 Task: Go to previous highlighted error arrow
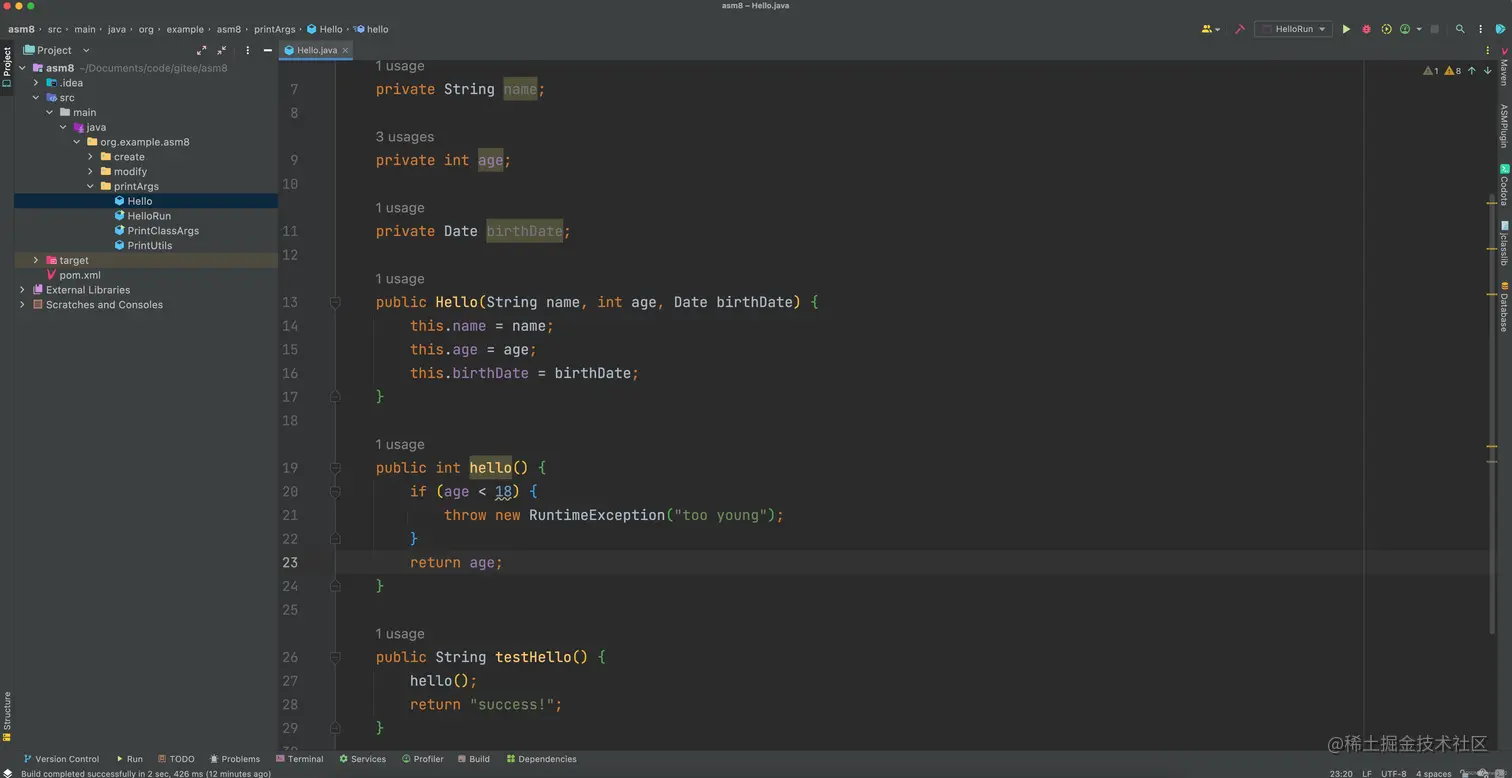(1471, 71)
